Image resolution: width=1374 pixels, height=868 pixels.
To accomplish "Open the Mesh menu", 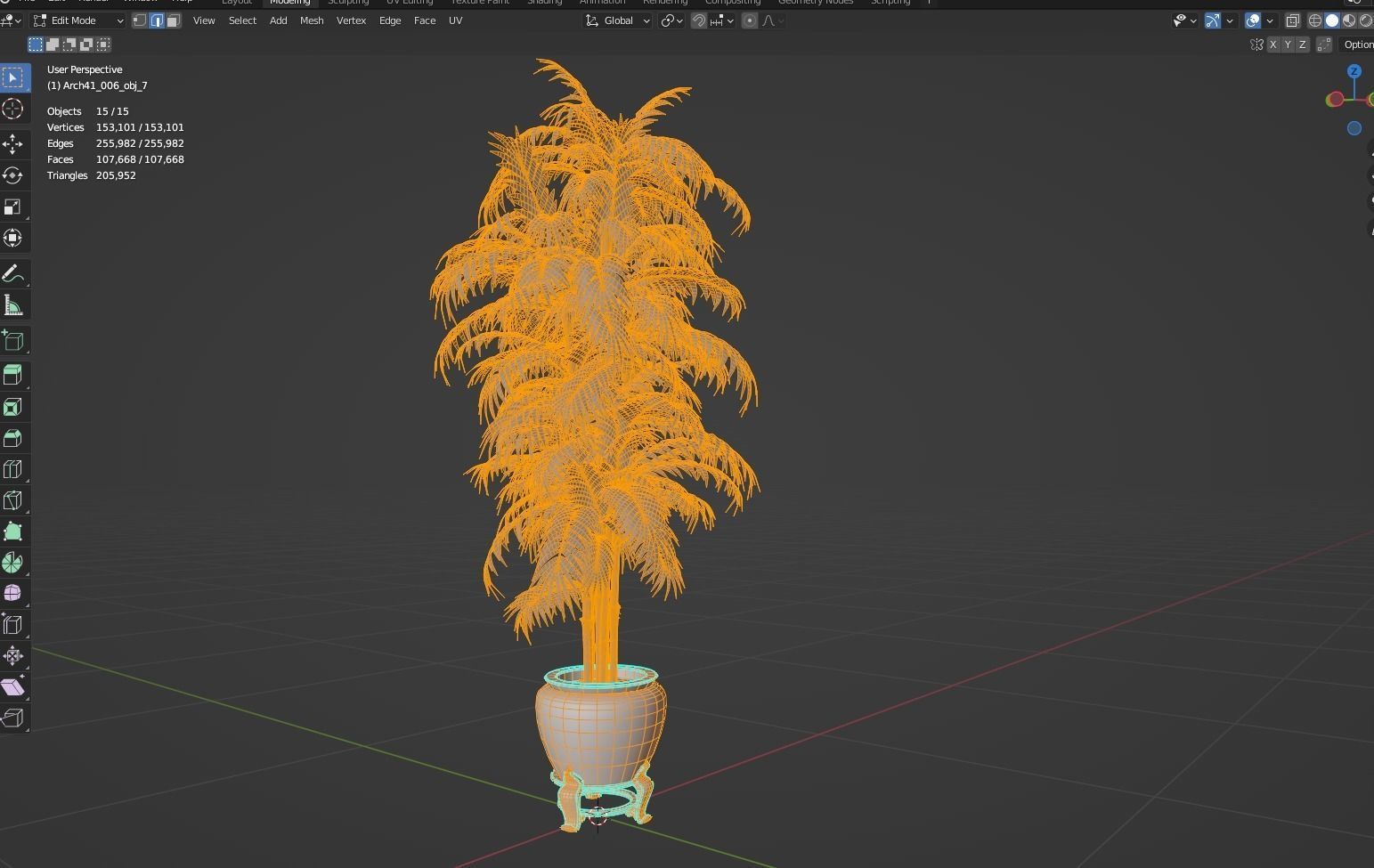I will click(312, 20).
